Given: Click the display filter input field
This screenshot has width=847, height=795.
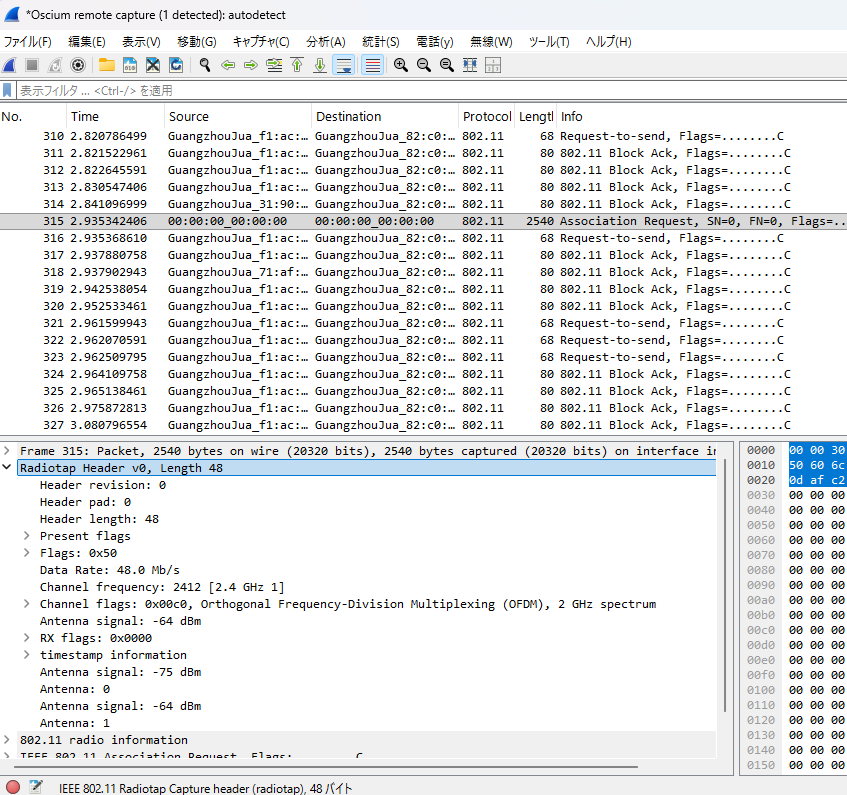Looking at the screenshot, I should pyautogui.click(x=431, y=90).
